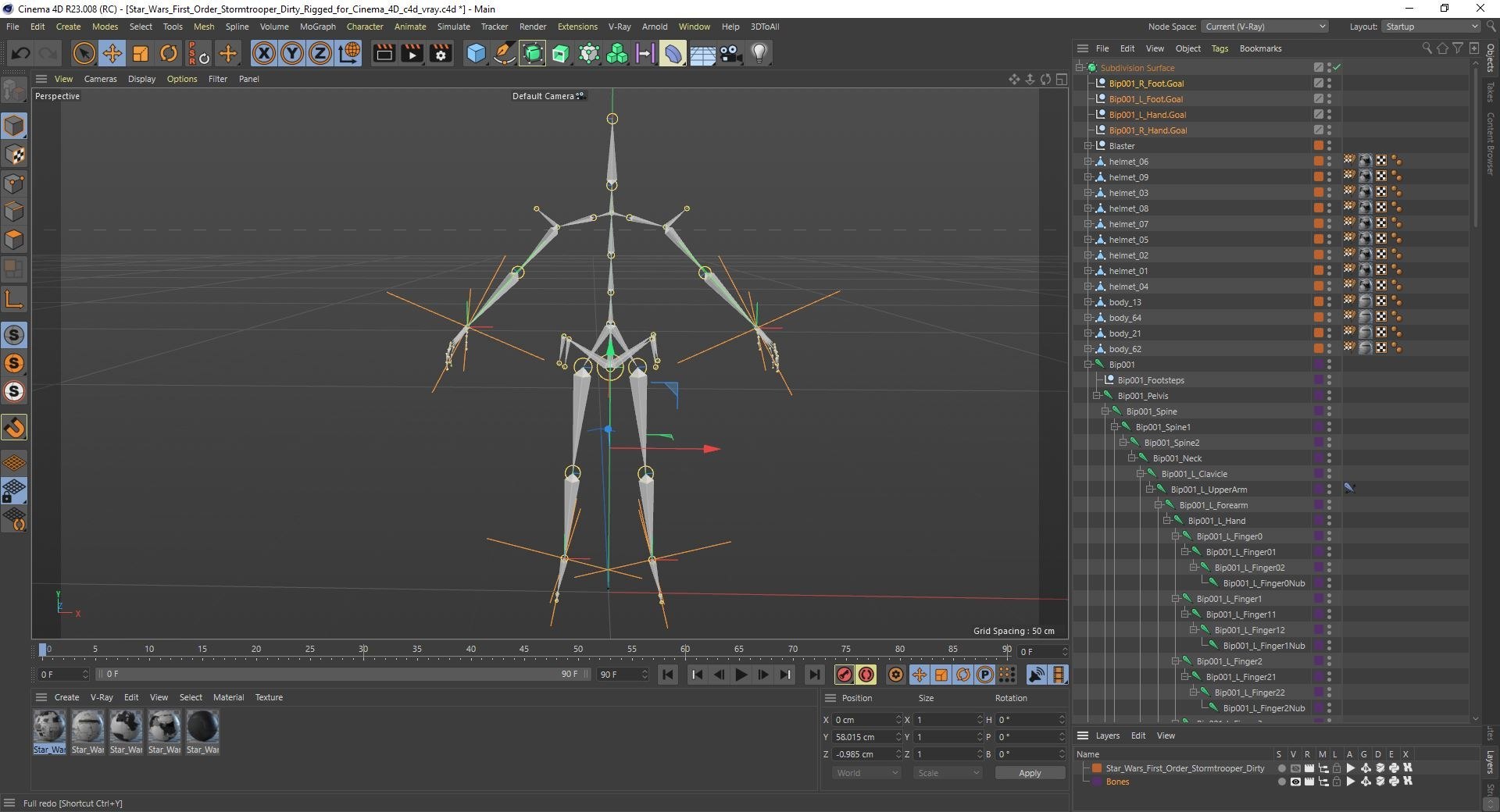Click the Create button in Material Manager
Image resolution: width=1500 pixels, height=812 pixels.
pyautogui.click(x=66, y=697)
